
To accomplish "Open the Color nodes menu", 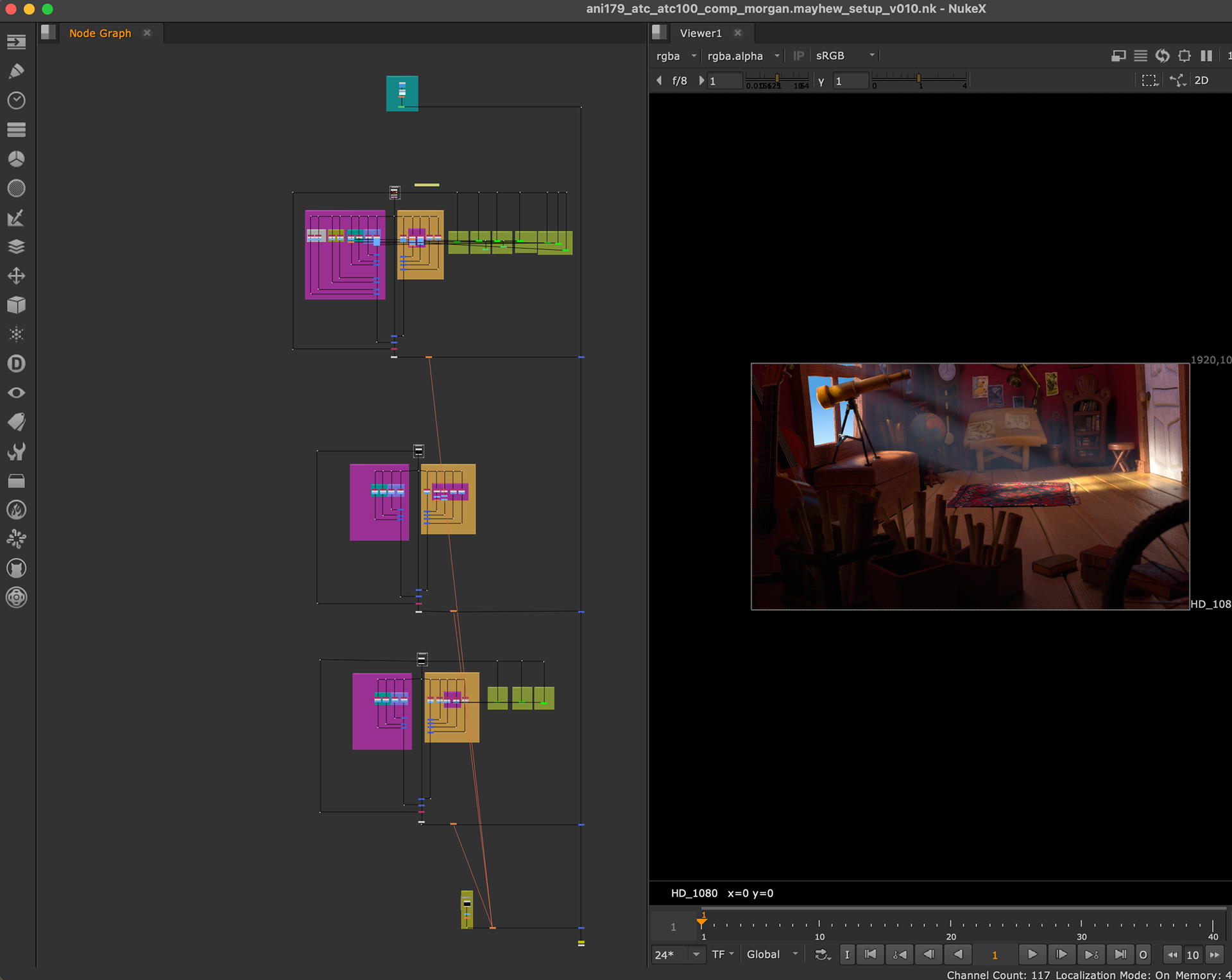I will point(17,159).
